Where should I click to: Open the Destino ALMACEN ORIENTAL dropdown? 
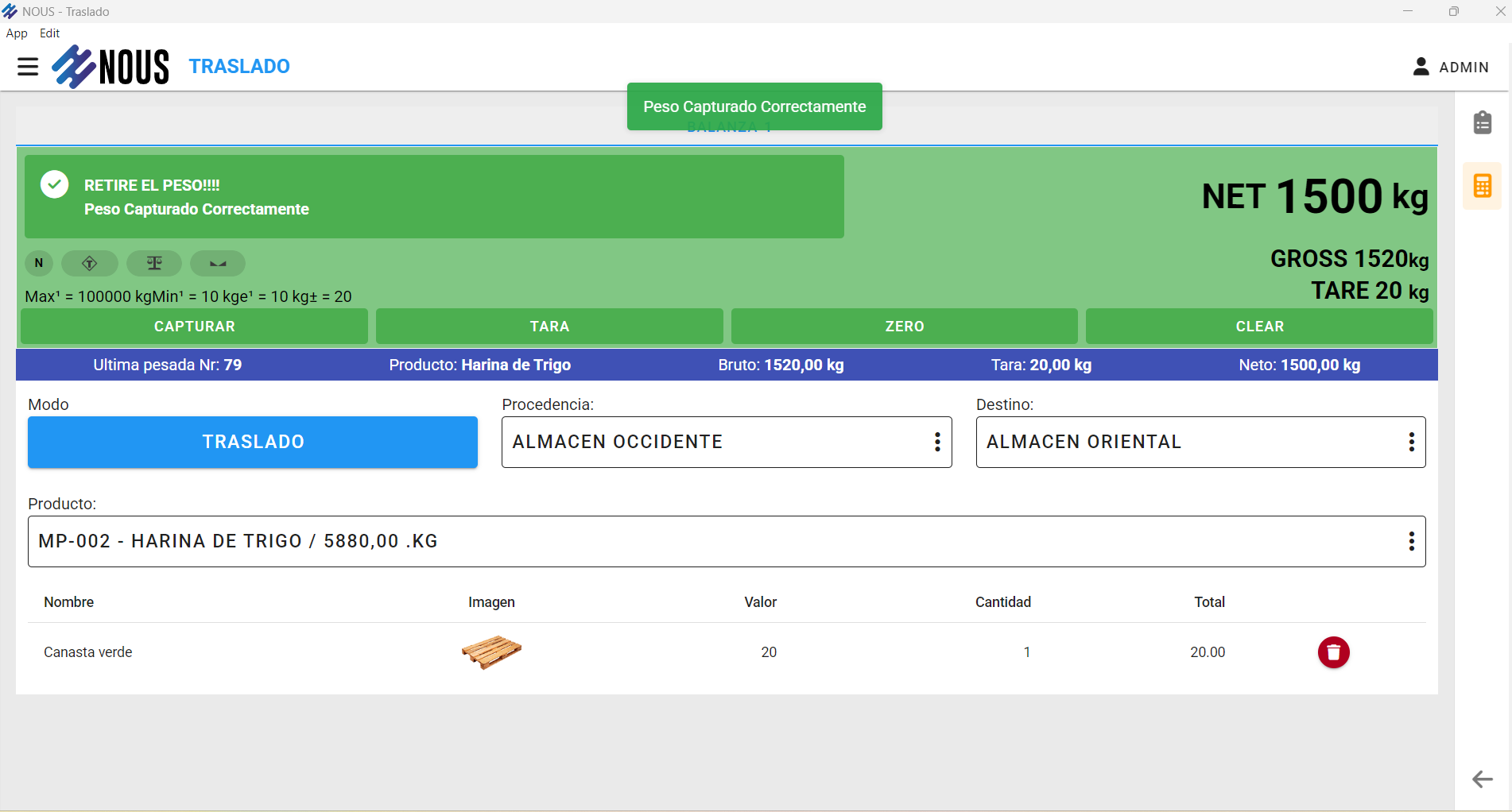tap(1411, 442)
